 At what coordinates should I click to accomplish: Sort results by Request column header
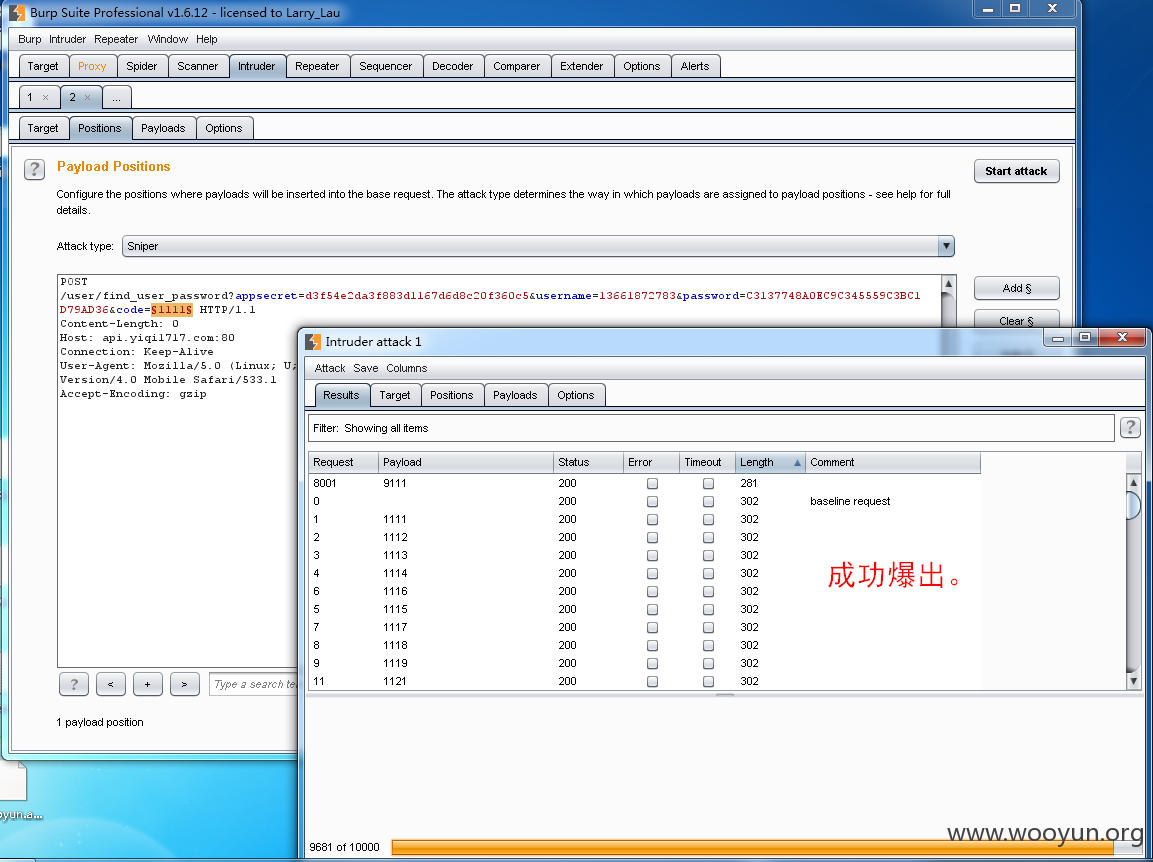pyautogui.click(x=343, y=462)
